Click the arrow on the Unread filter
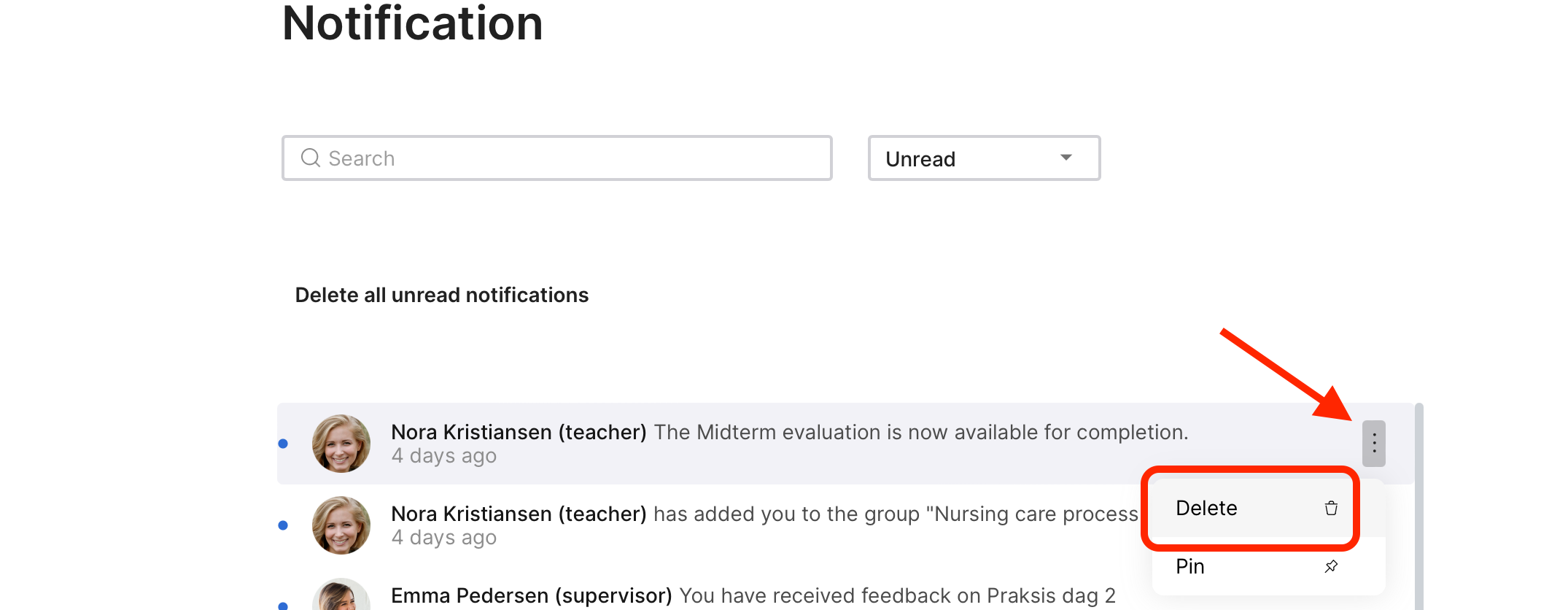Image resolution: width=1568 pixels, height=610 pixels. tap(1066, 158)
